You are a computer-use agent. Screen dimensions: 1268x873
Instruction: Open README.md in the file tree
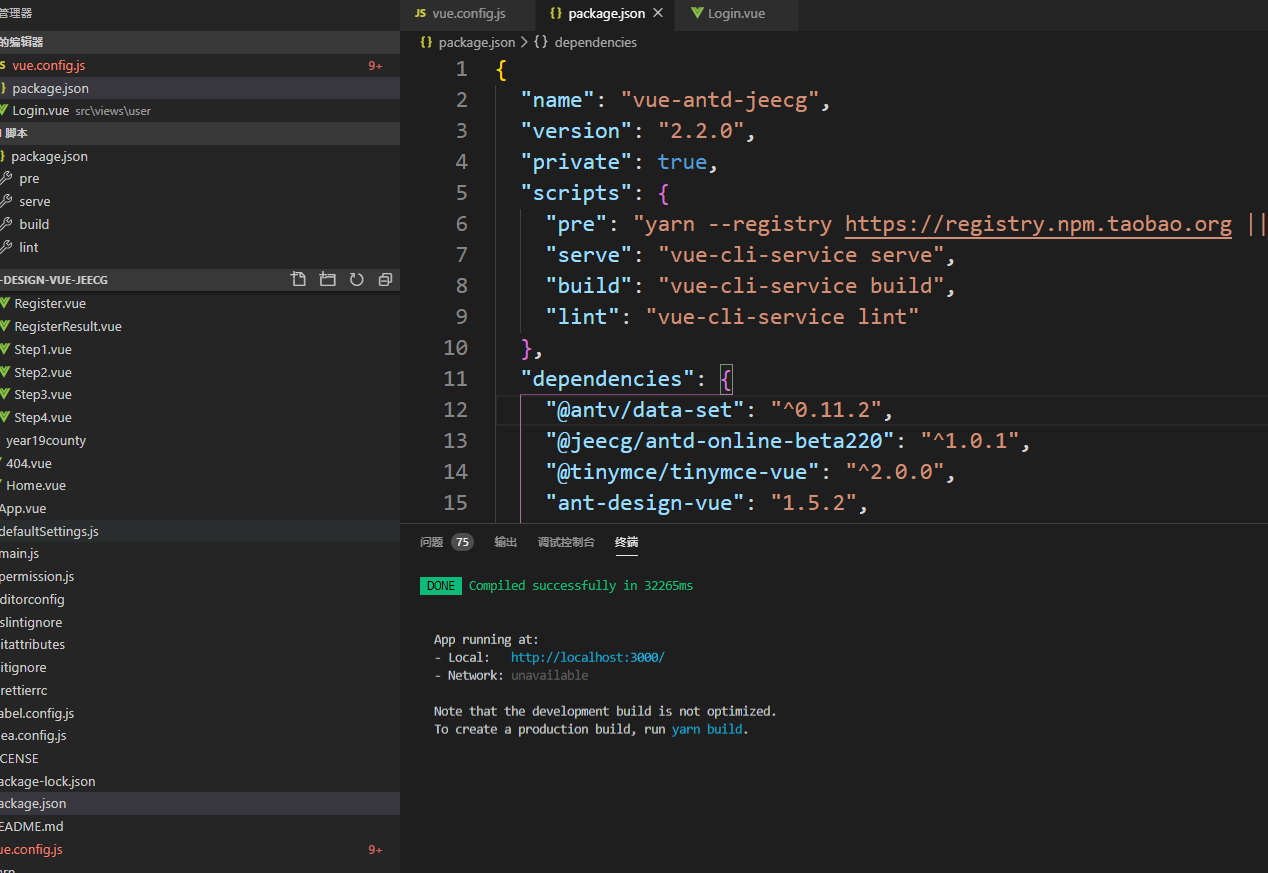click(200, 826)
